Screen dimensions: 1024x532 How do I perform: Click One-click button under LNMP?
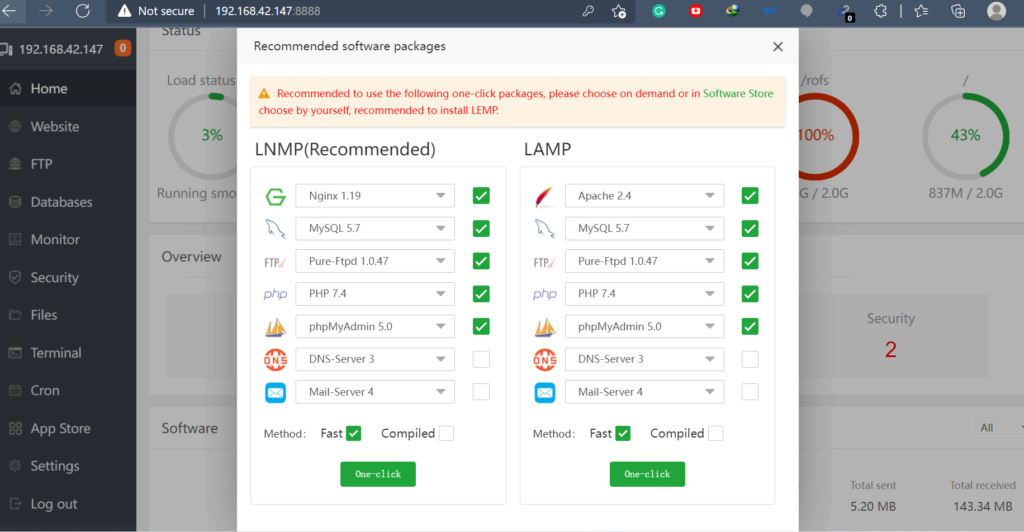(378, 474)
